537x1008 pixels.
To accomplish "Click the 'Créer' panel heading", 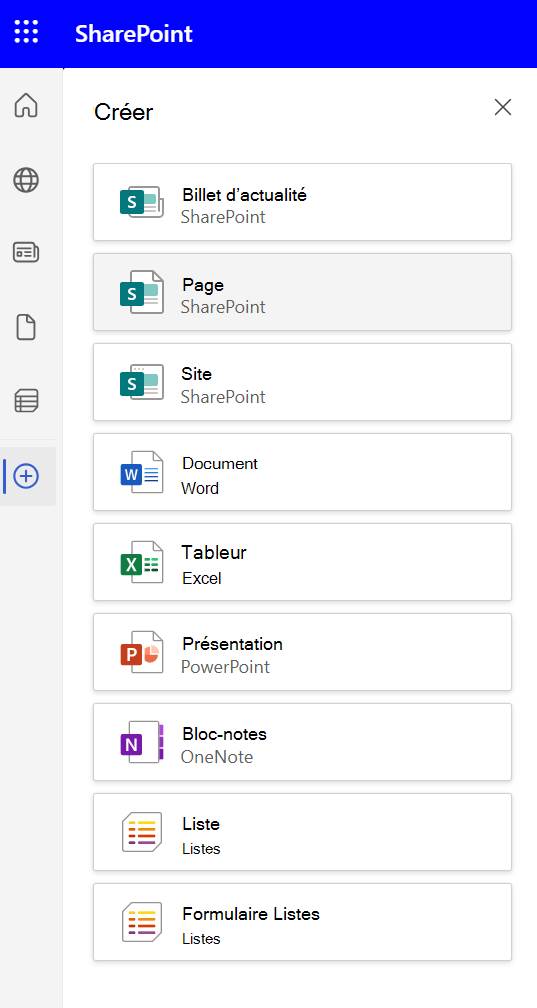I will point(123,112).
